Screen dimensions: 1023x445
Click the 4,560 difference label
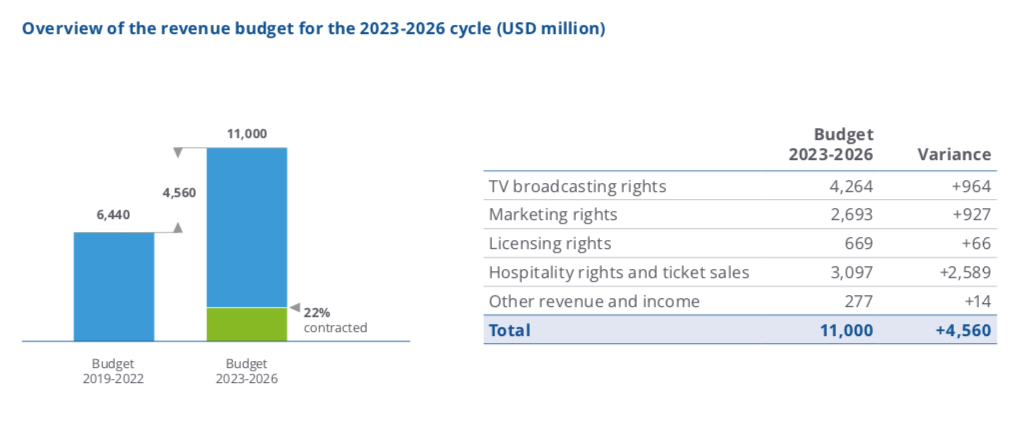(x=179, y=192)
